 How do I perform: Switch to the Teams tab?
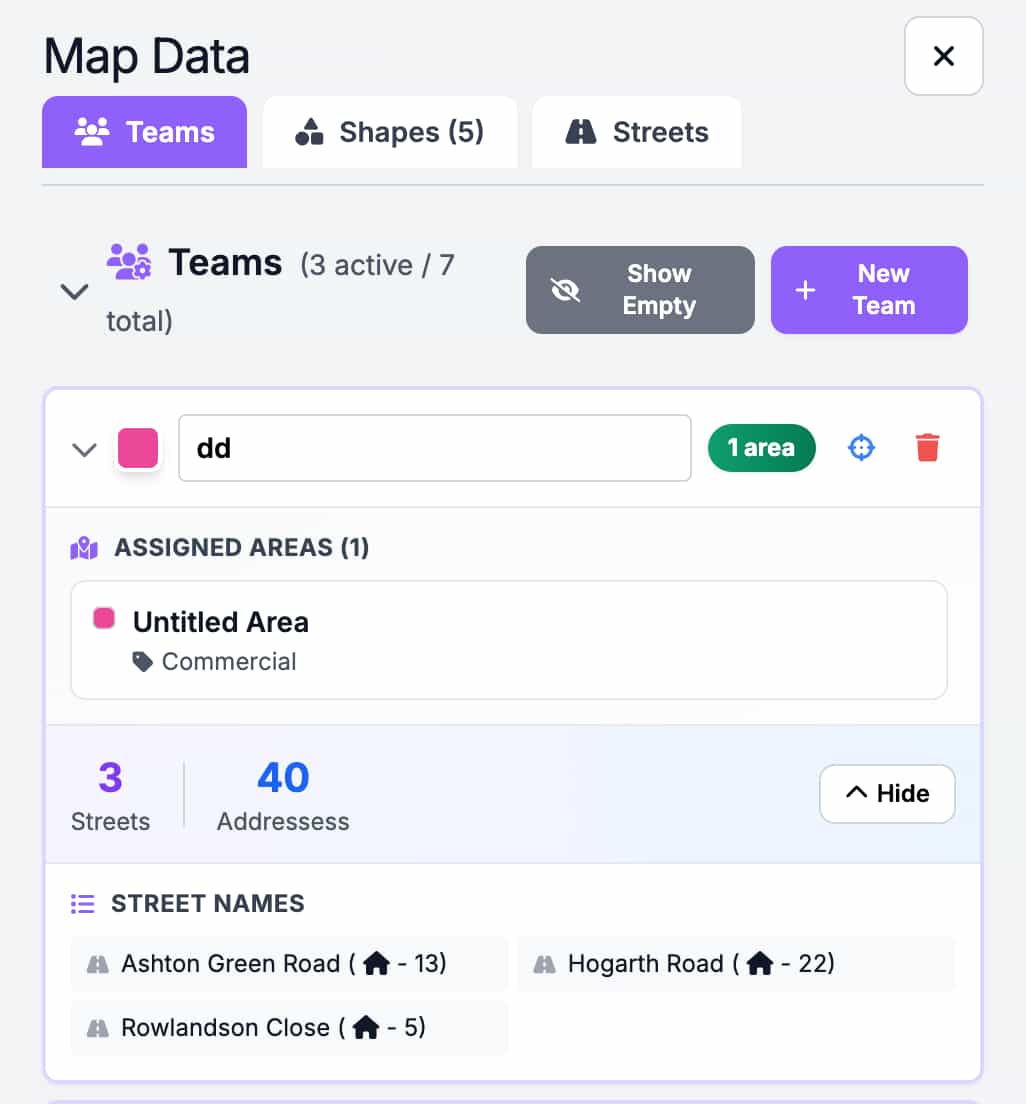tap(144, 132)
